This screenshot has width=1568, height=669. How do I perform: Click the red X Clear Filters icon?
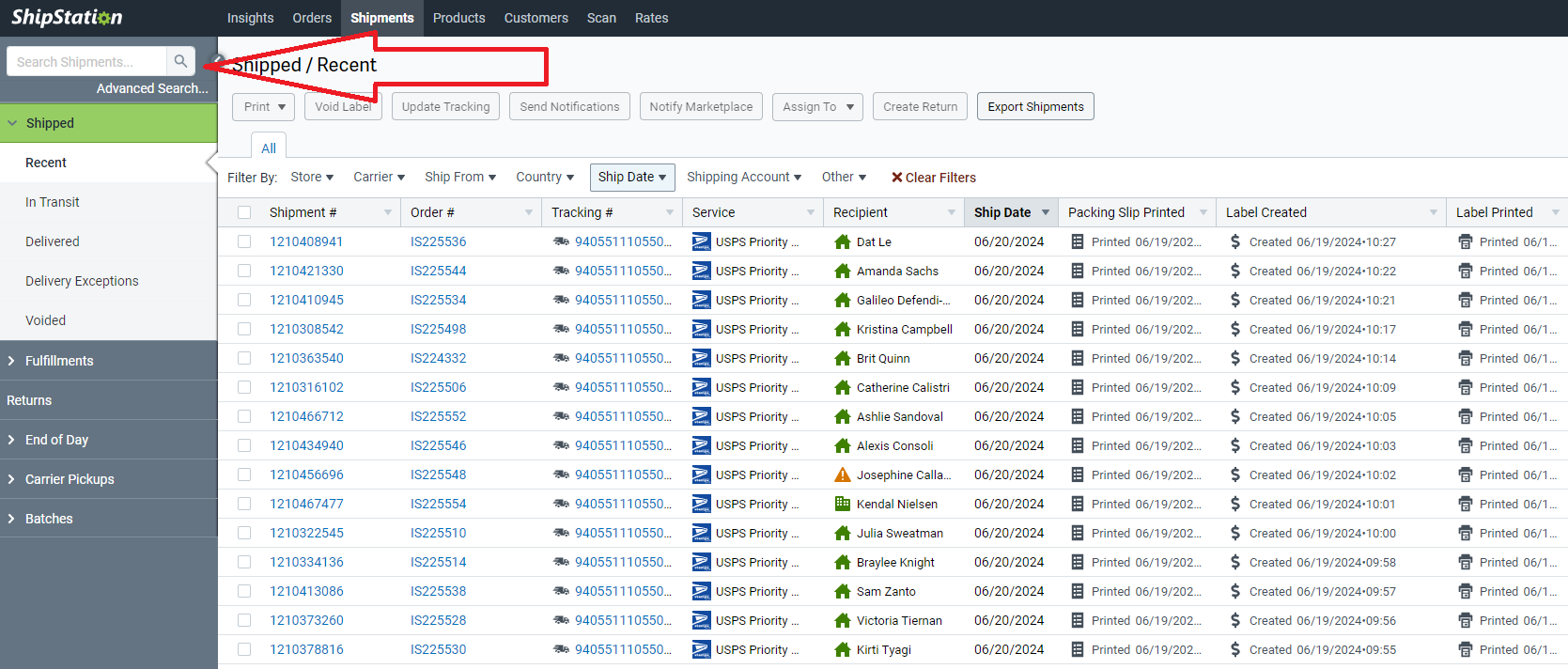pyautogui.click(x=897, y=177)
